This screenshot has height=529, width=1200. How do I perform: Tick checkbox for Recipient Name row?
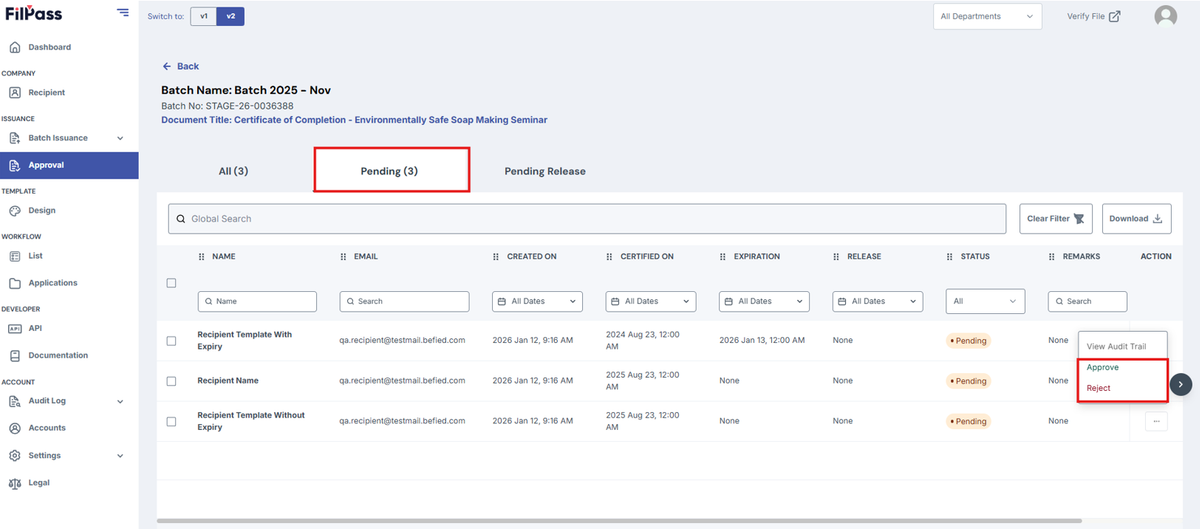click(171, 381)
